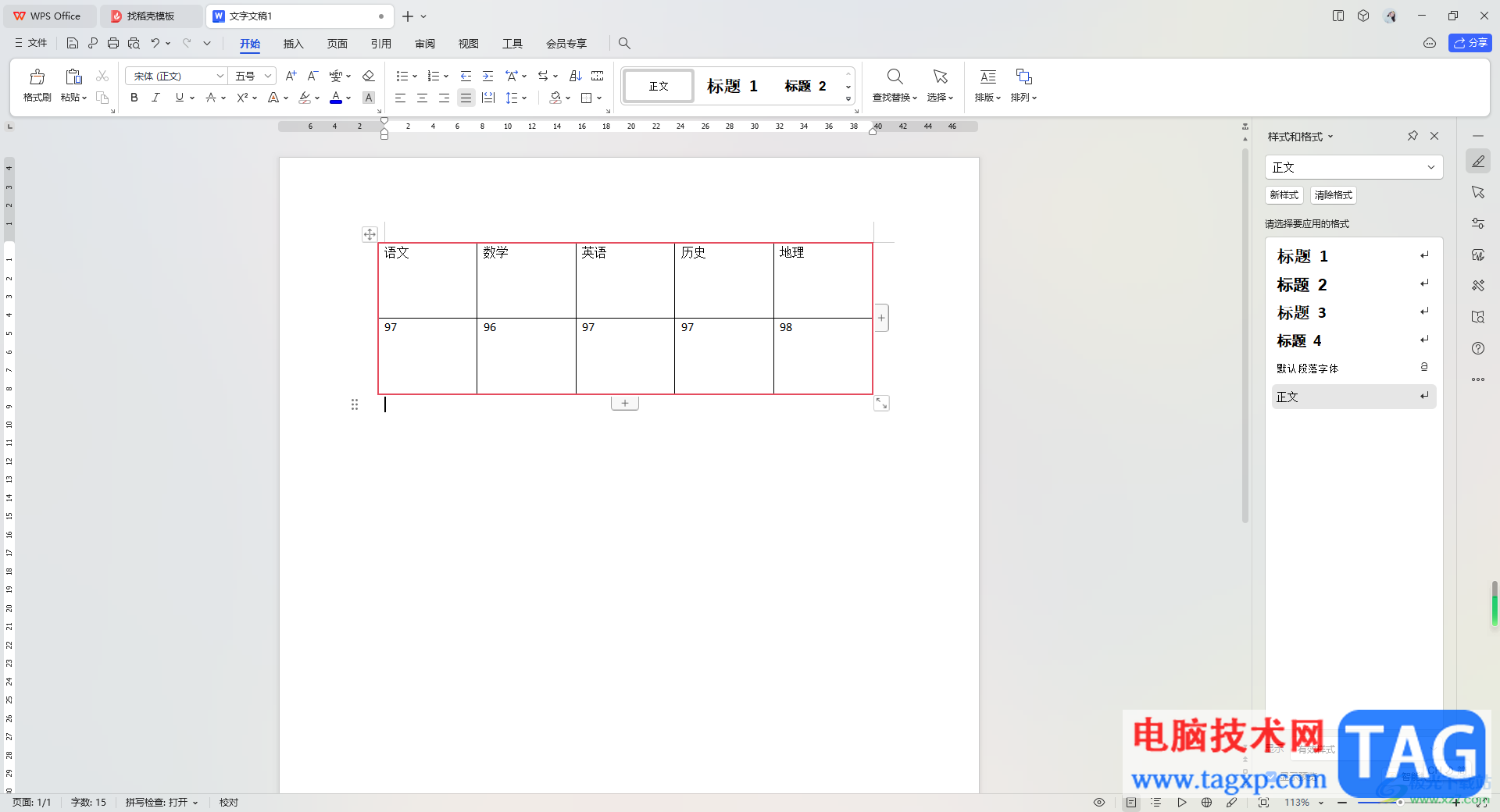The image size is (1500, 812).
Task: Click the Clear Format button
Action: pyautogui.click(x=1334, y=195)
